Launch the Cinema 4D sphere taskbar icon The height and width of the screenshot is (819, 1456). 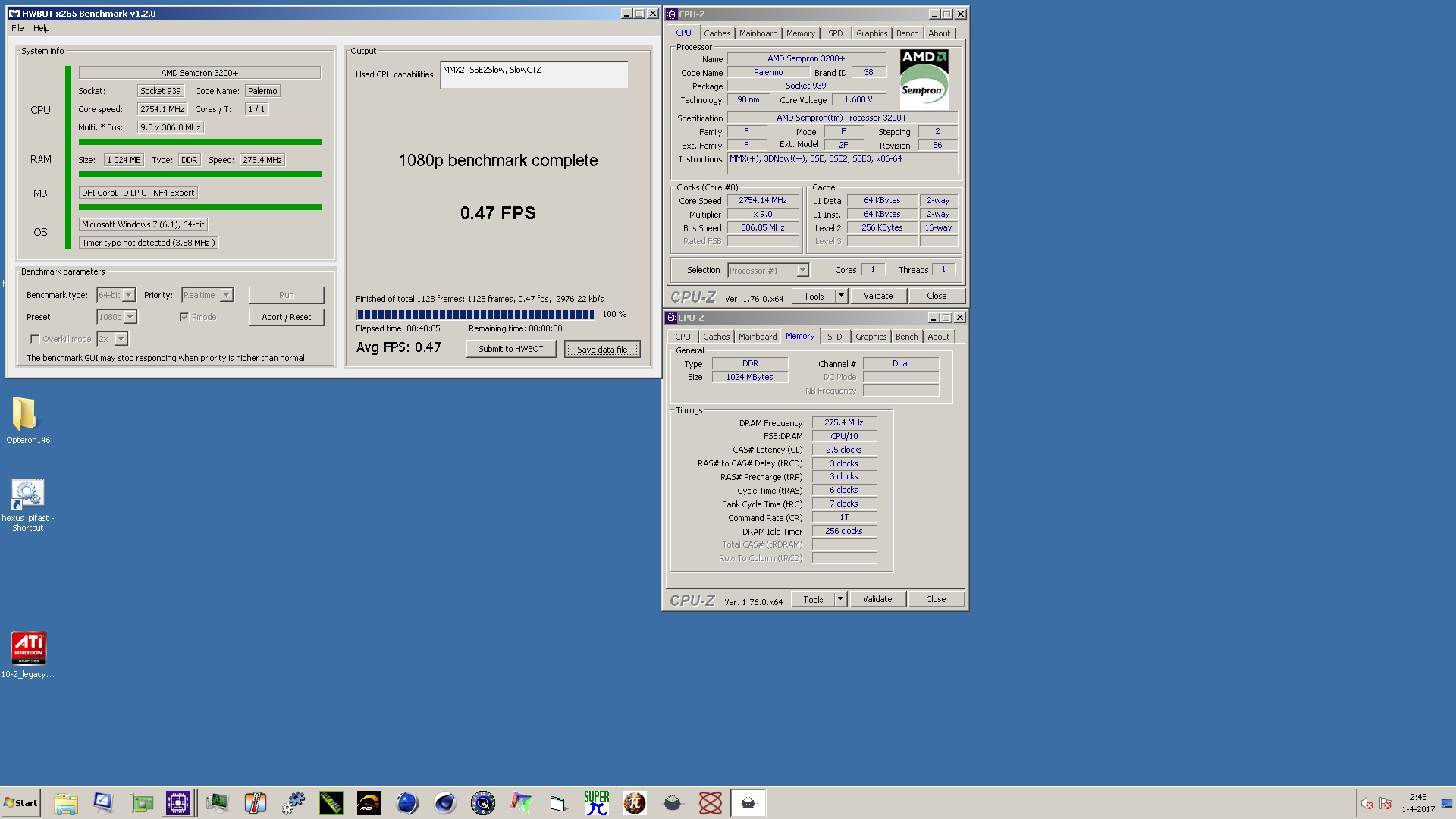click(445, 803)
